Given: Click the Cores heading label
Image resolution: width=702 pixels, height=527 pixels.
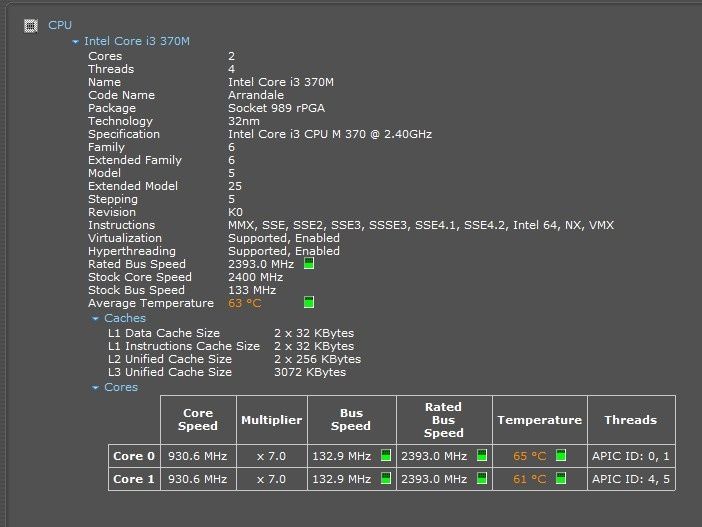Looking at the screenshot, I should (121, 387).
